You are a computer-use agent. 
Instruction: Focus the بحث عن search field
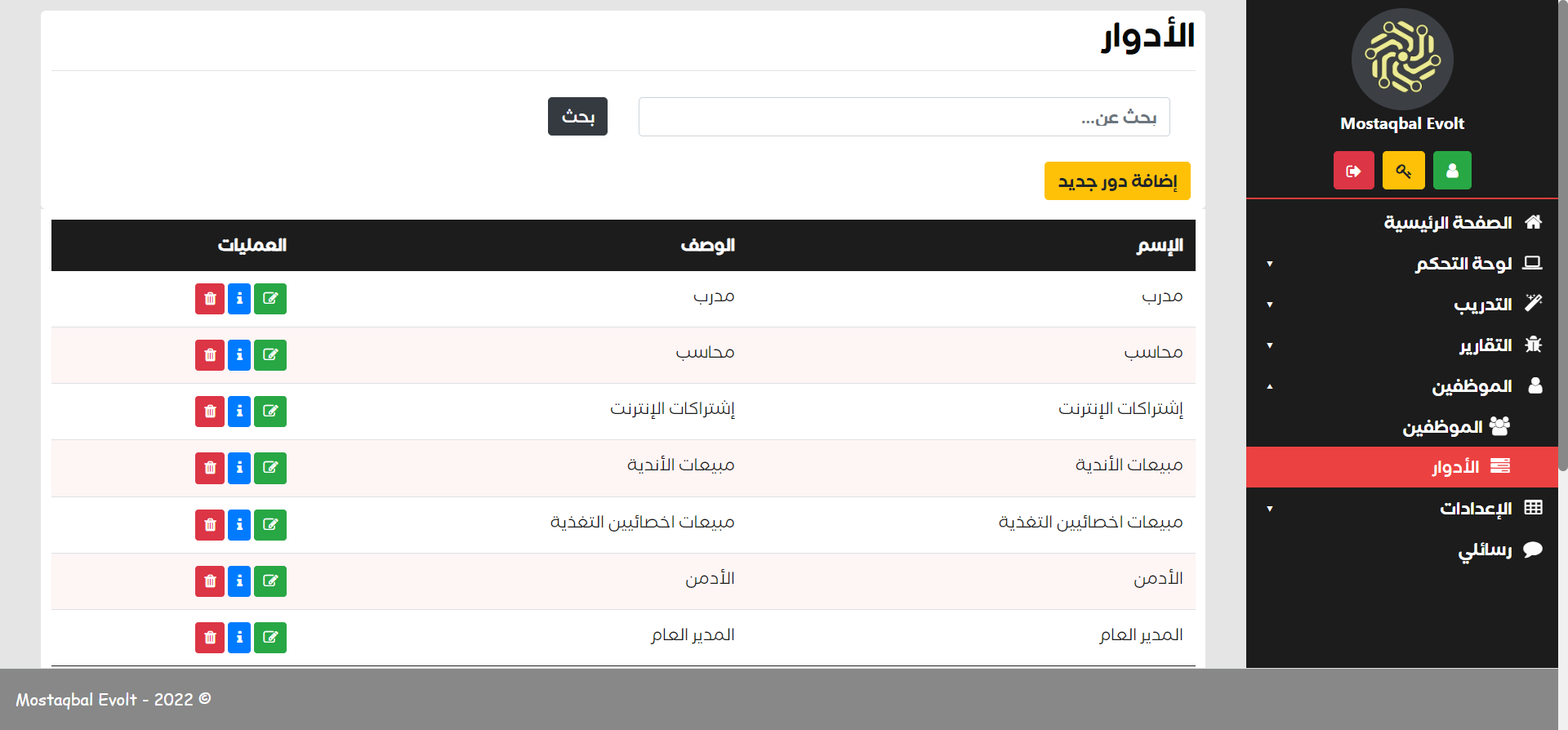[903, 117]
